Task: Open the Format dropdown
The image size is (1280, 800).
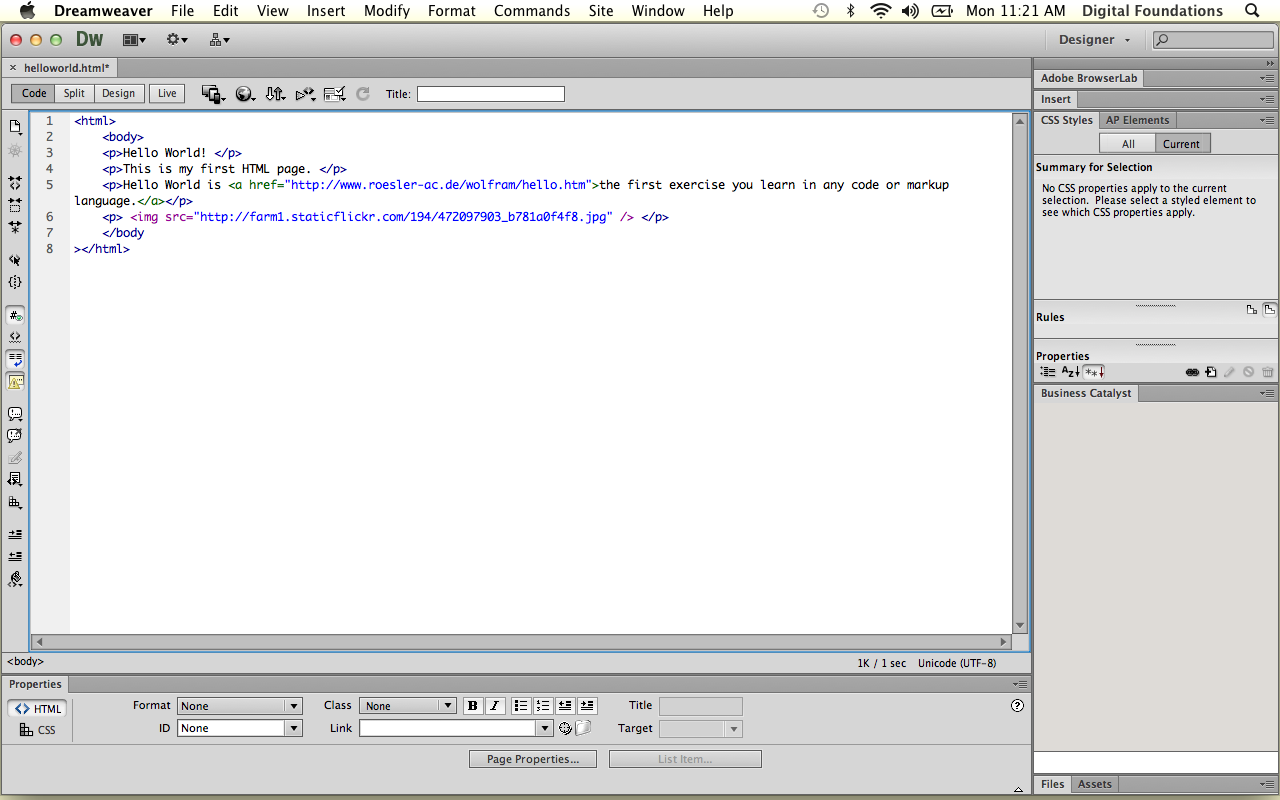Action: [239, 706]
